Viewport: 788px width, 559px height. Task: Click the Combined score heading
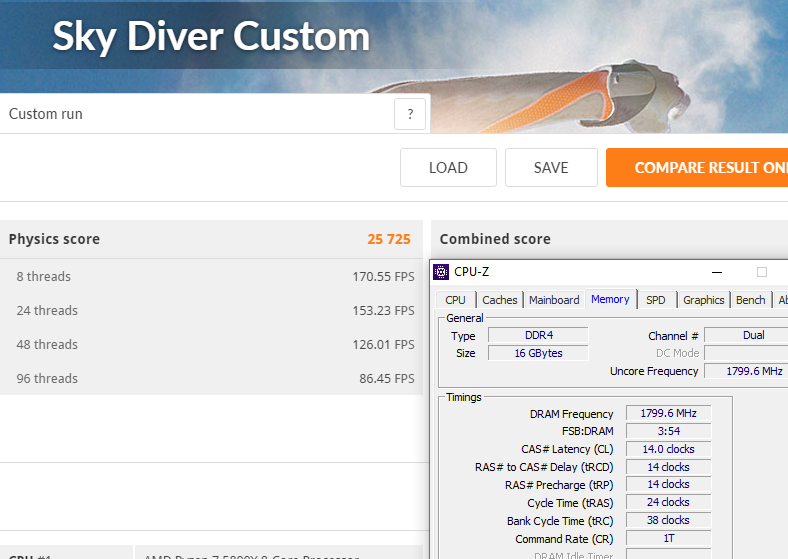495,239
